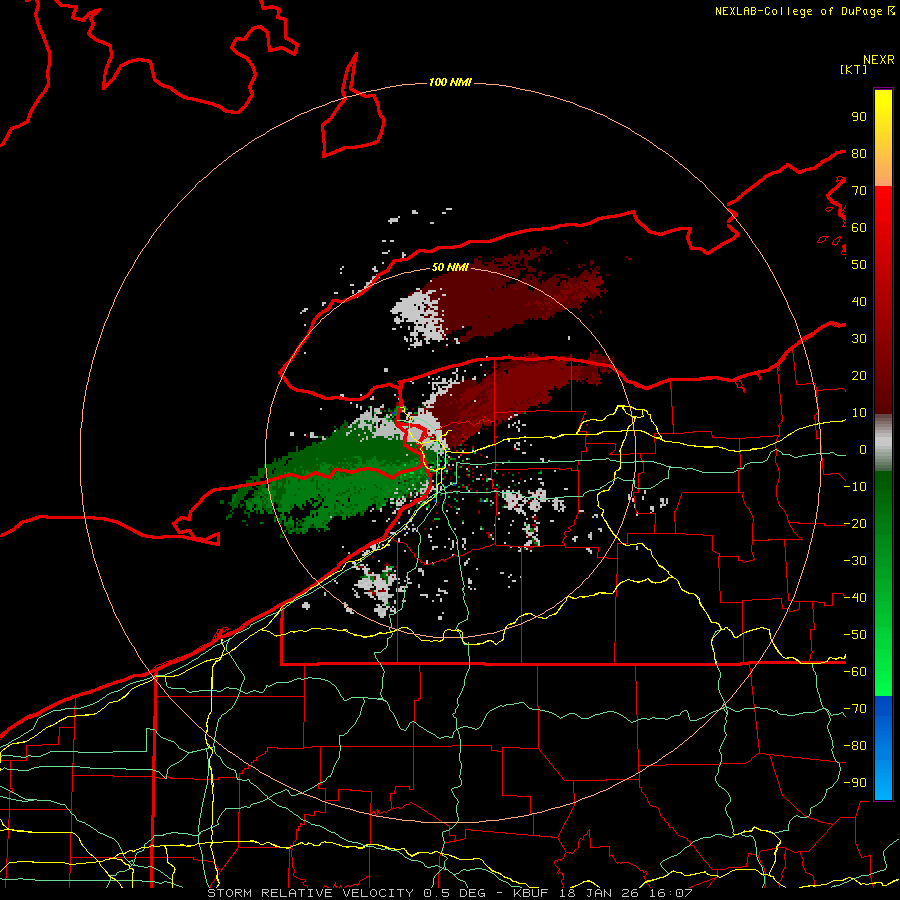Viewport: 900px width, 900px height.
Task: Click the -10 value on the velocity scale
Action: 855,487
